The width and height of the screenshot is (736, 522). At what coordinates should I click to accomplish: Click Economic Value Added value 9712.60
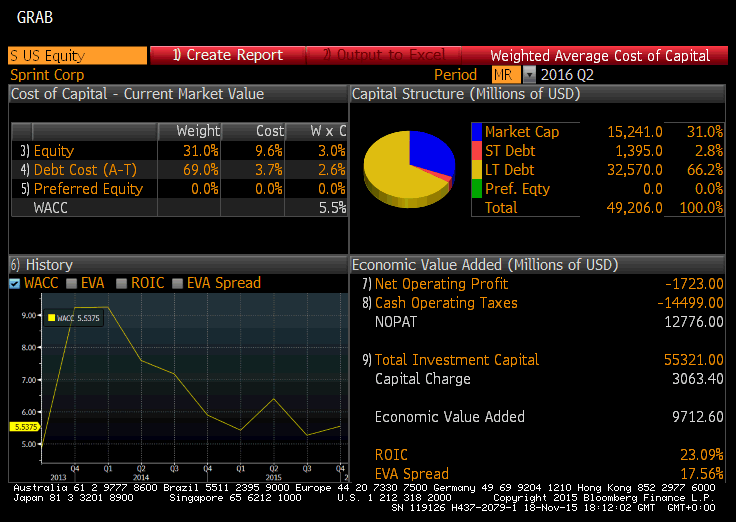point(698,417)
